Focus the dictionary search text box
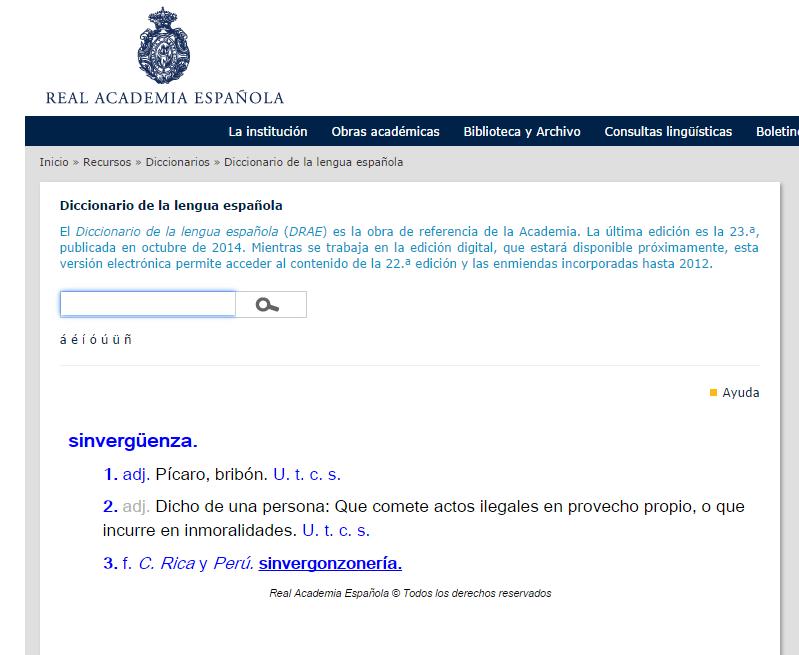The height and width of the screenshot is (655, 799). 147,304
